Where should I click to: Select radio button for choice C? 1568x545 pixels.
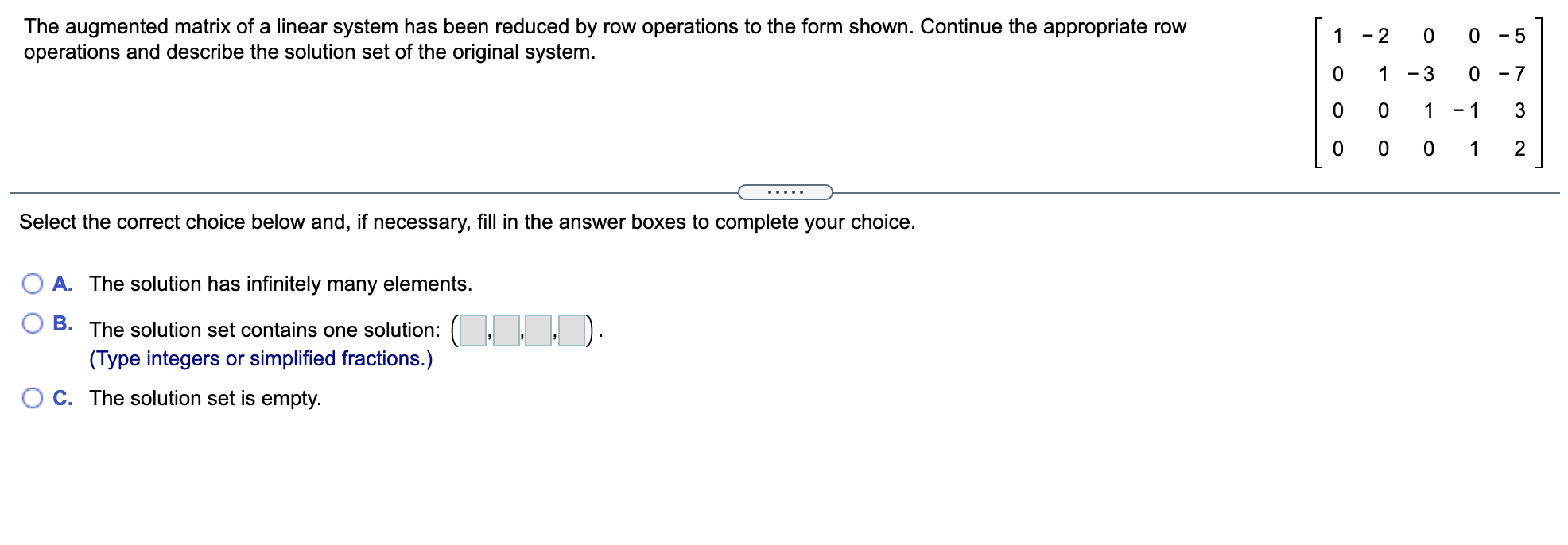(32, 398)
